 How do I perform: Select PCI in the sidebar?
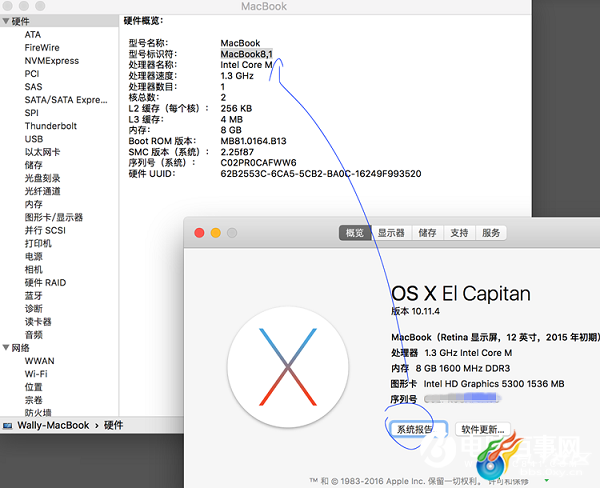[32, 73]
